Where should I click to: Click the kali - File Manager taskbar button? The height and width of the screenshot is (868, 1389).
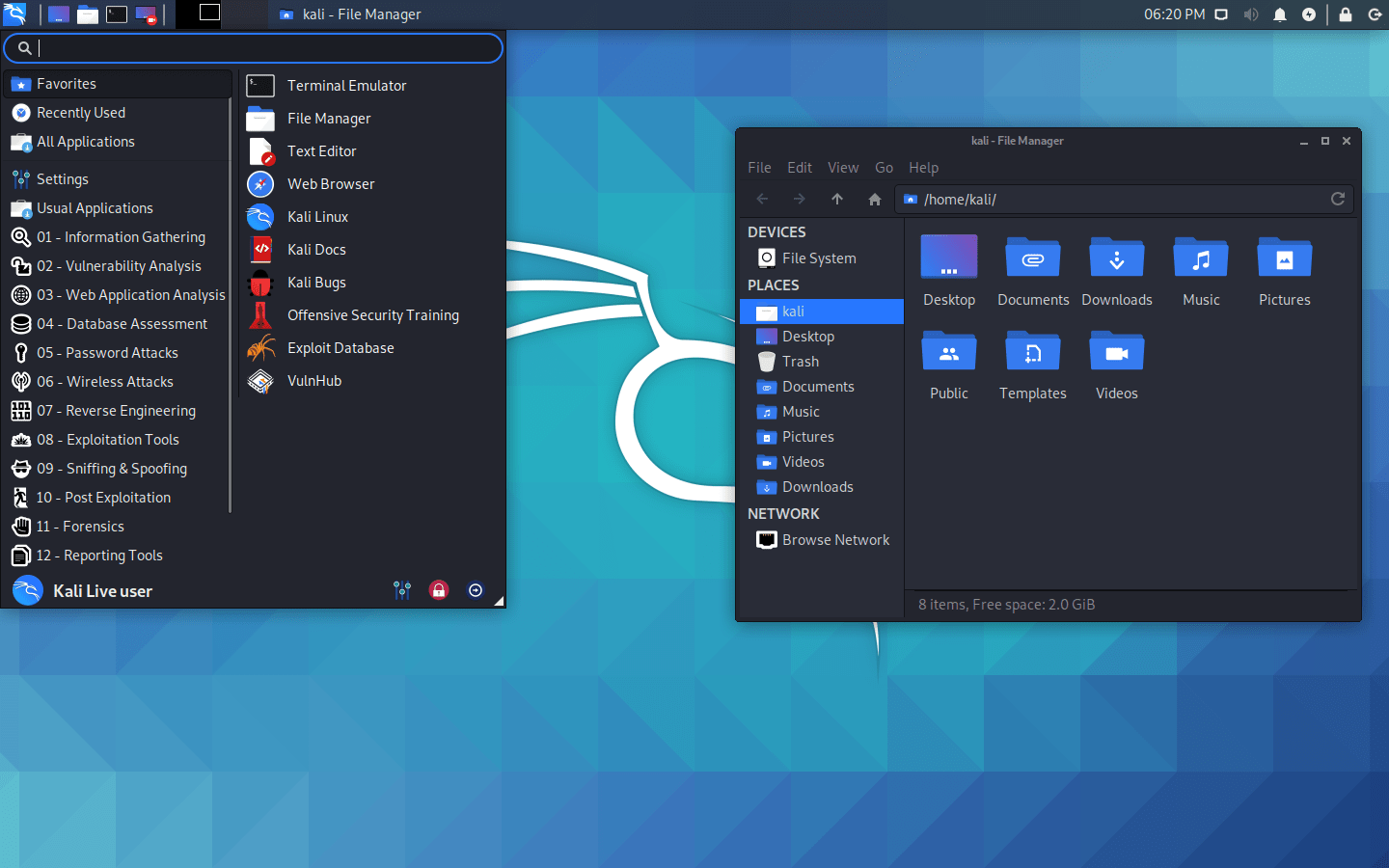coord(349,14)
